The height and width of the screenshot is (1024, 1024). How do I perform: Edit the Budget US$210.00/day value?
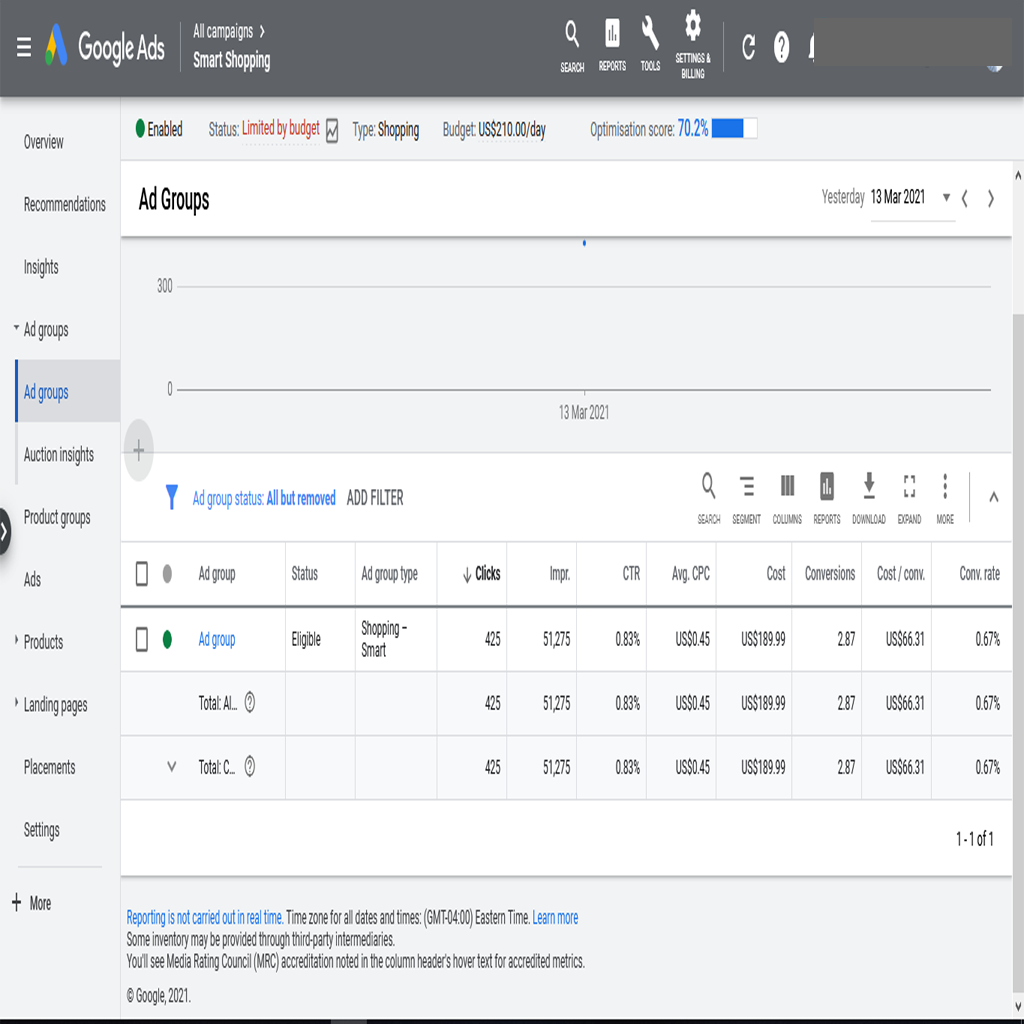point(511,130)
